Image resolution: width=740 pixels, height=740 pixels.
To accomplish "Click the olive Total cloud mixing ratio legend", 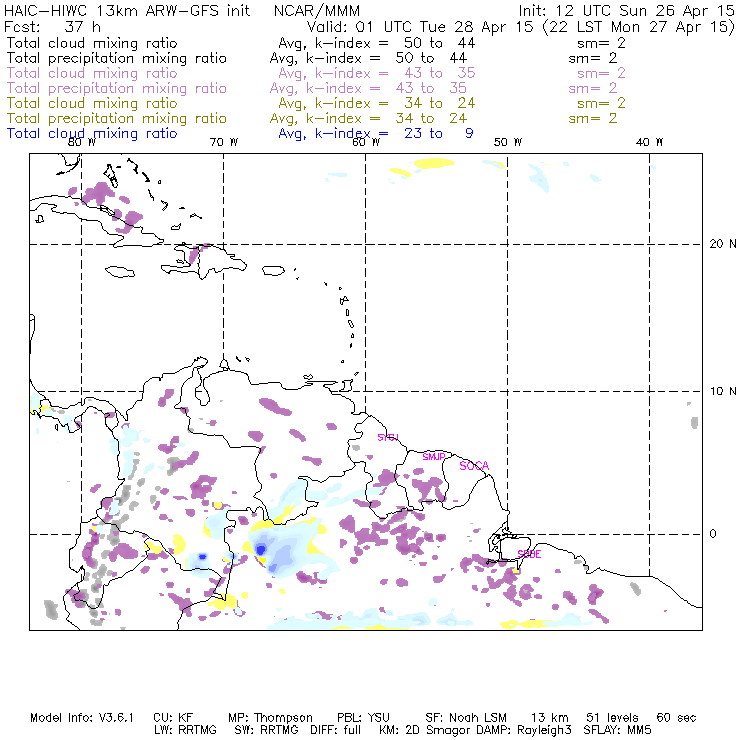I will coord(92,103).
